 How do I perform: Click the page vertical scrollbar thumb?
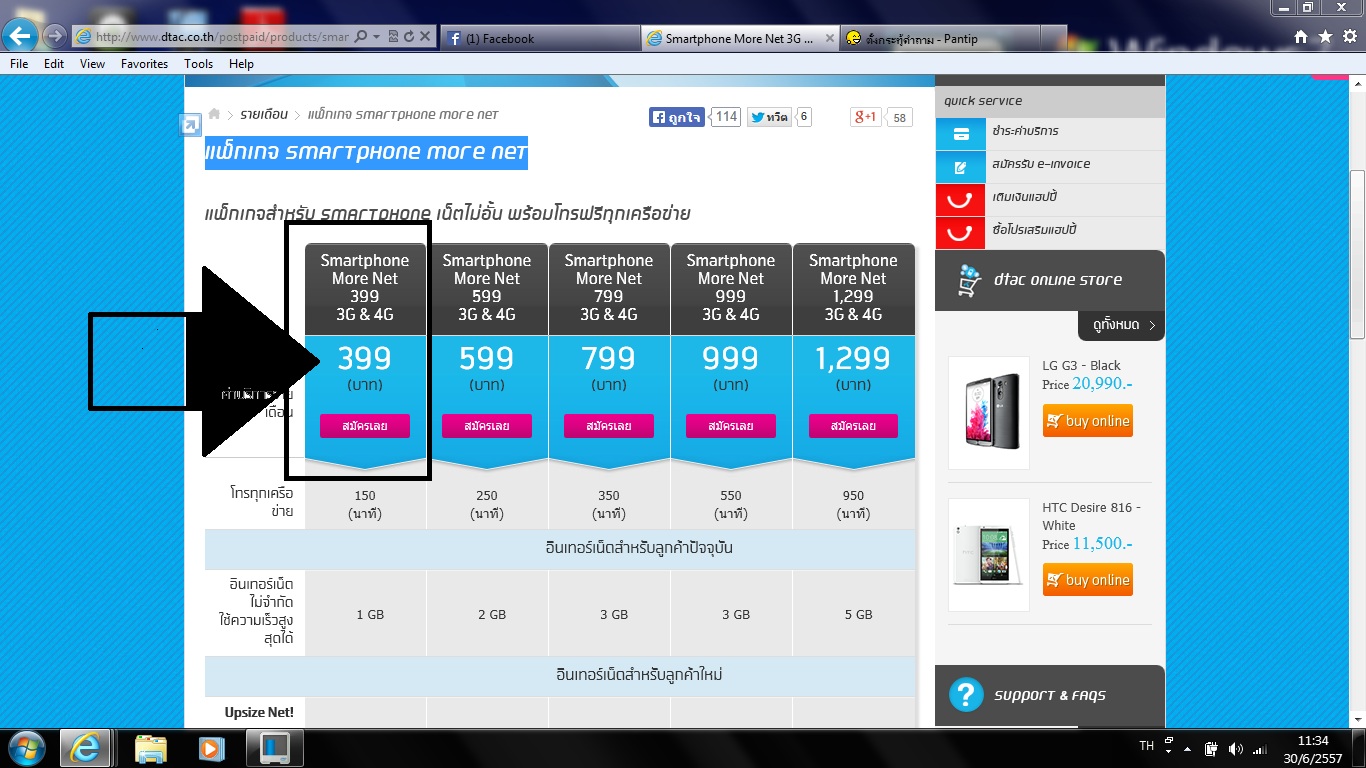pyautogui.click(x=1357, y=255)
